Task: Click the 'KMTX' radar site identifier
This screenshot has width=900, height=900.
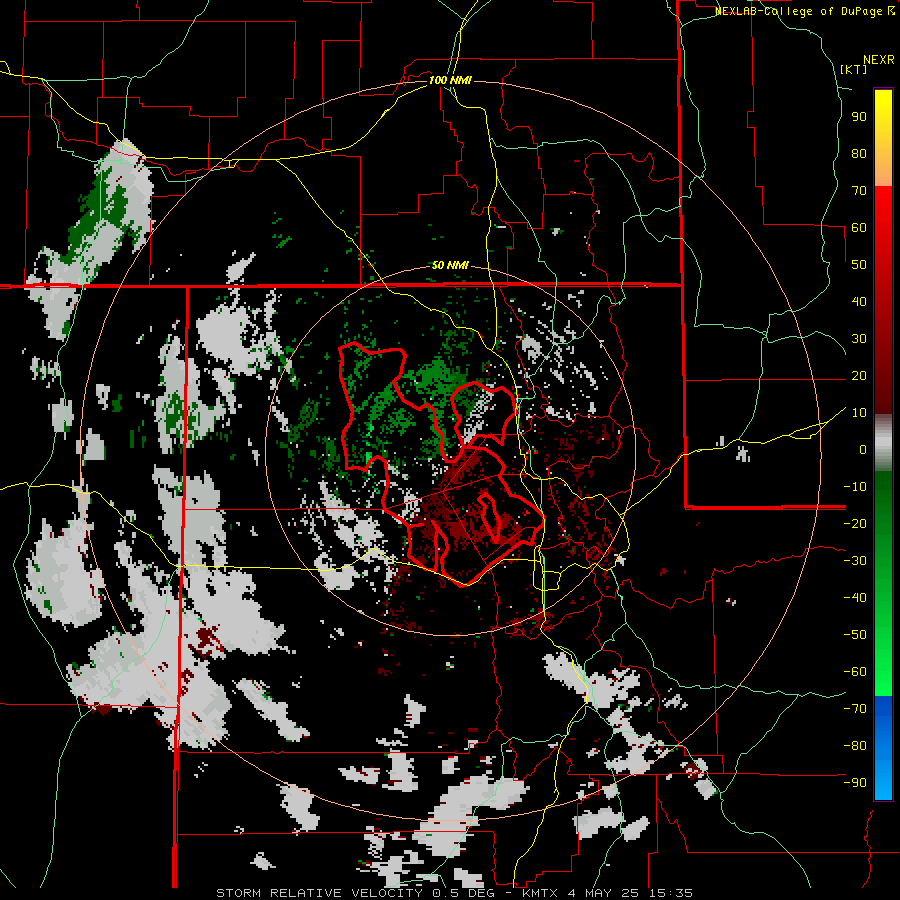Action: [540, 893]
